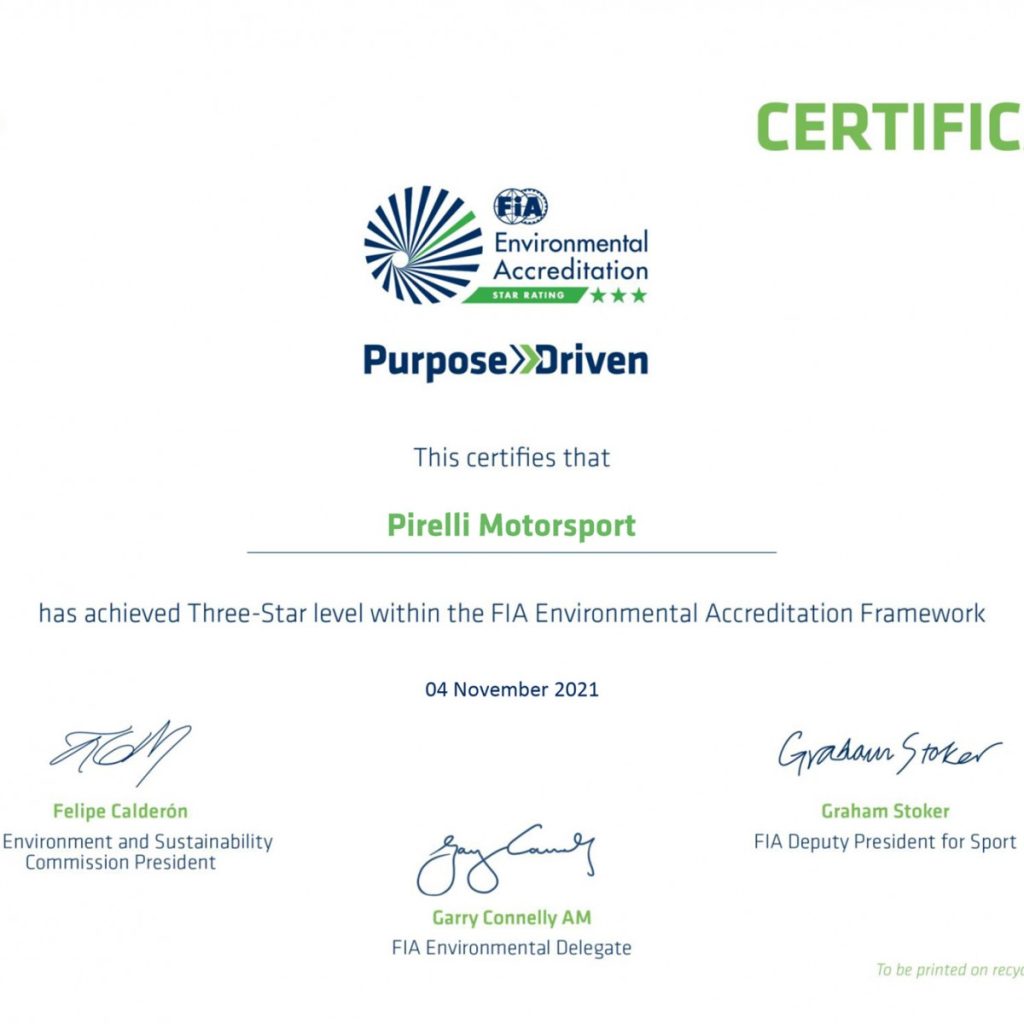1024x1024 pixels.
Task: Click 'FIA Deputy President for Sport' title
Action: click(886, 842)
